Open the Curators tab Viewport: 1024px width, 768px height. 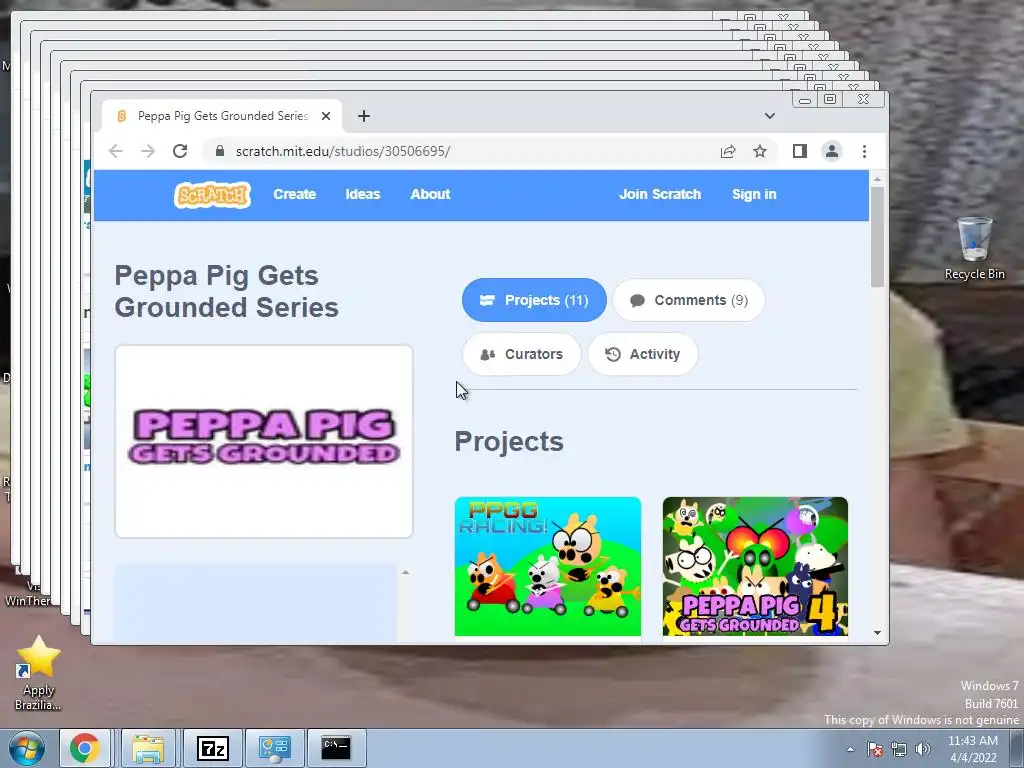click(x=521, y=355)
